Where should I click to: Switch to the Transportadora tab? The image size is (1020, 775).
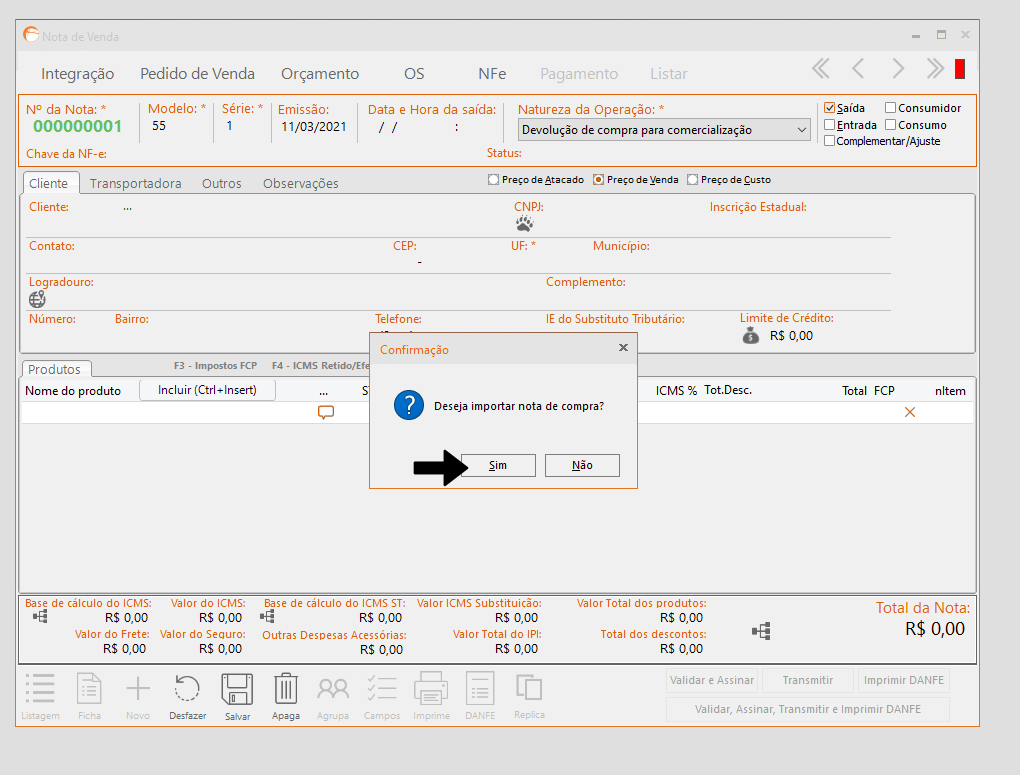click(135, 184)
